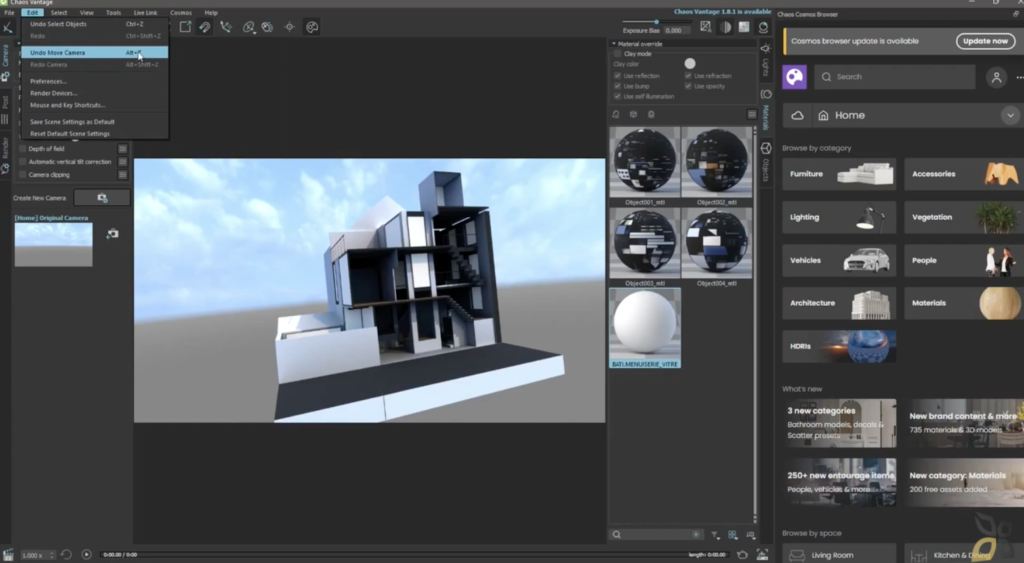Toggle the Use reflection checkbox
1024x563 pixels.
tap(618, 76)
